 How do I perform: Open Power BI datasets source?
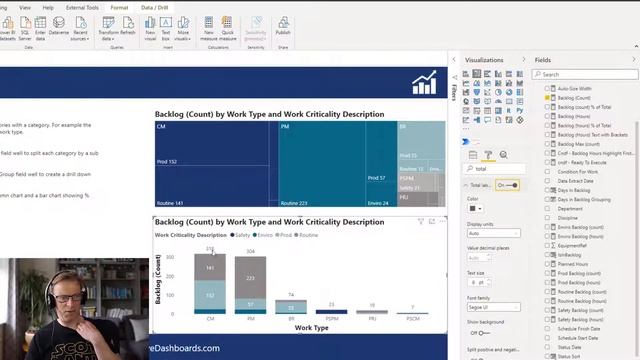click(x=7, y=29)
